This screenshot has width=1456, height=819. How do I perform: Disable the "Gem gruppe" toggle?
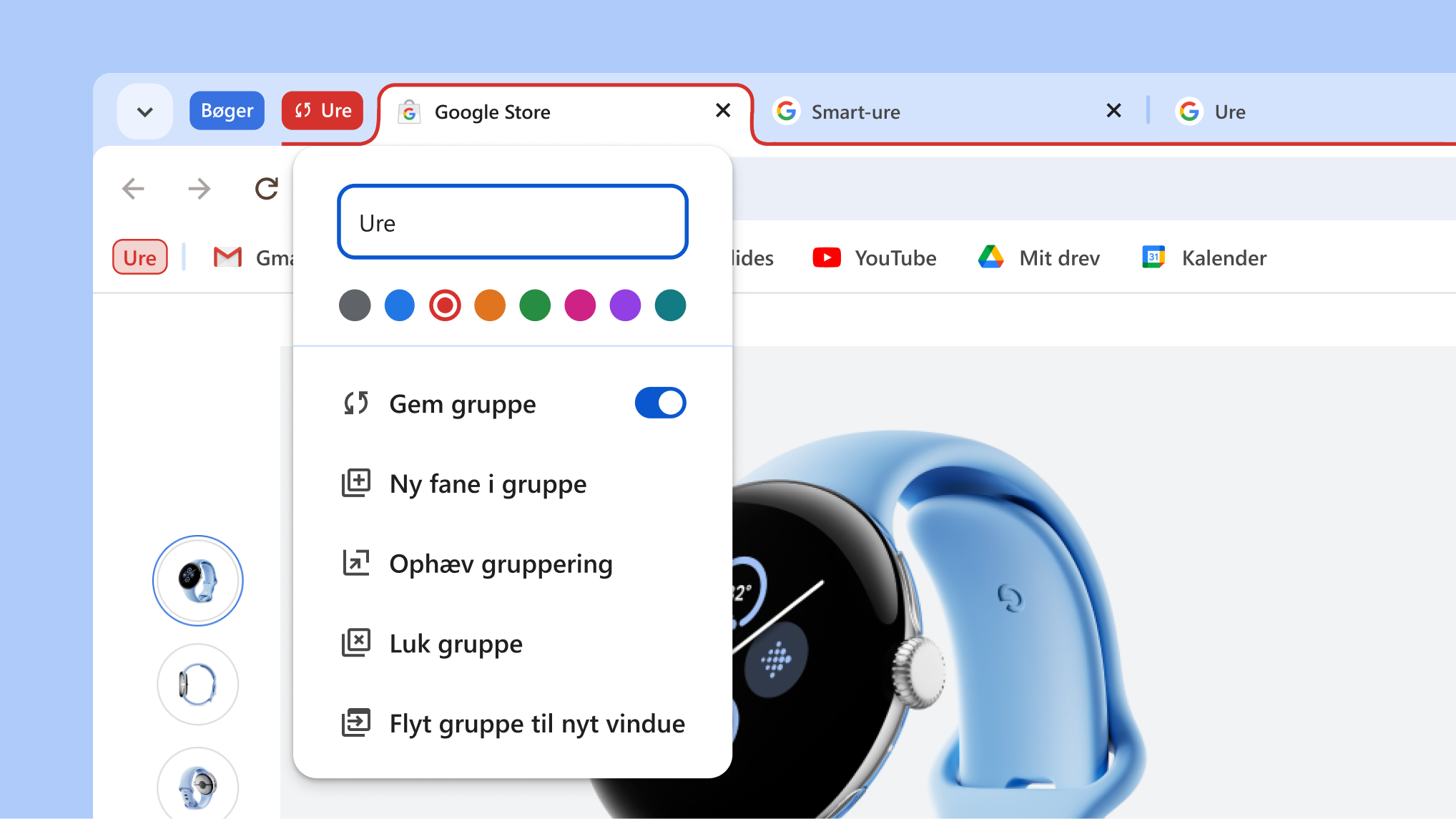pyautogui.click(x=659, y=403)
